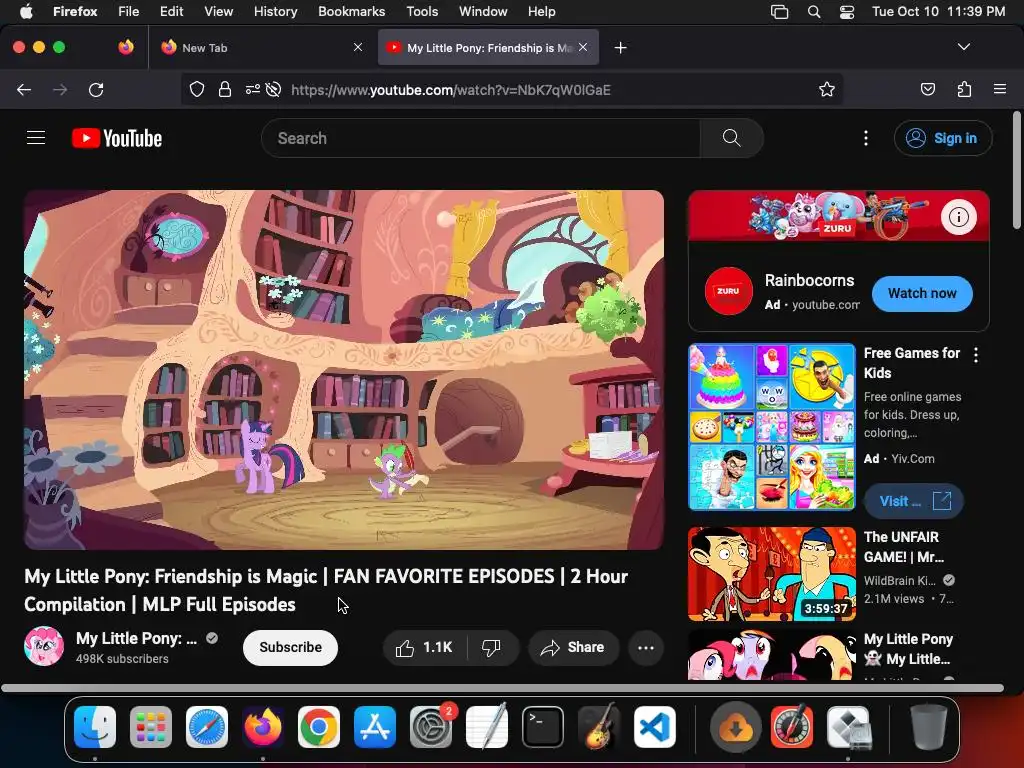
Task: Open the Apple menu
Action: pos(26,11)
